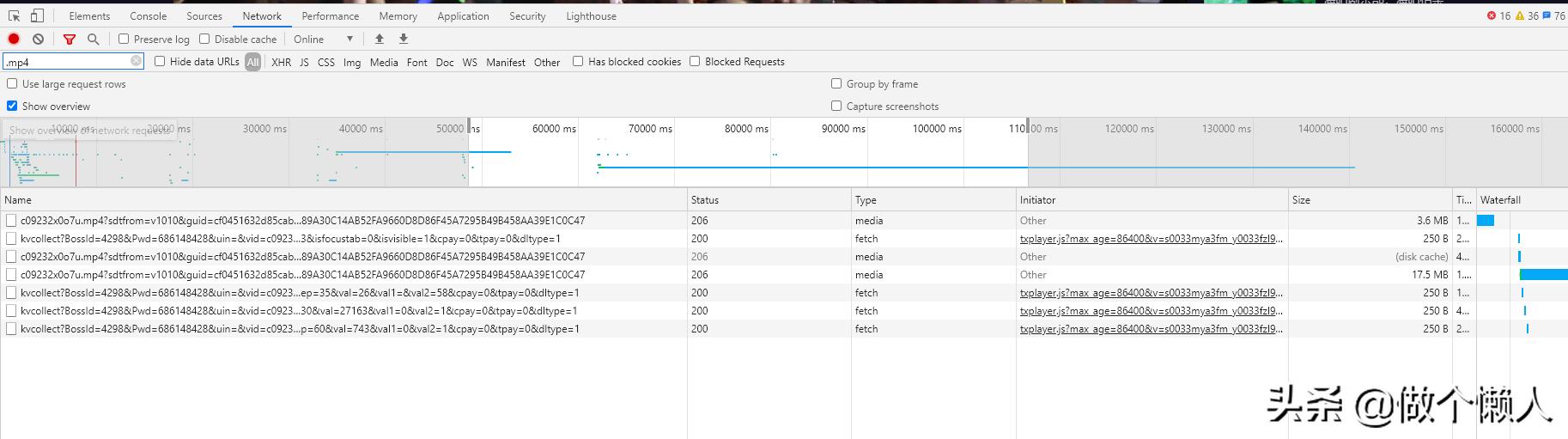1568x439 pixels.
Task: Enable Capture screenshots
Action: [x=836, y=106]
